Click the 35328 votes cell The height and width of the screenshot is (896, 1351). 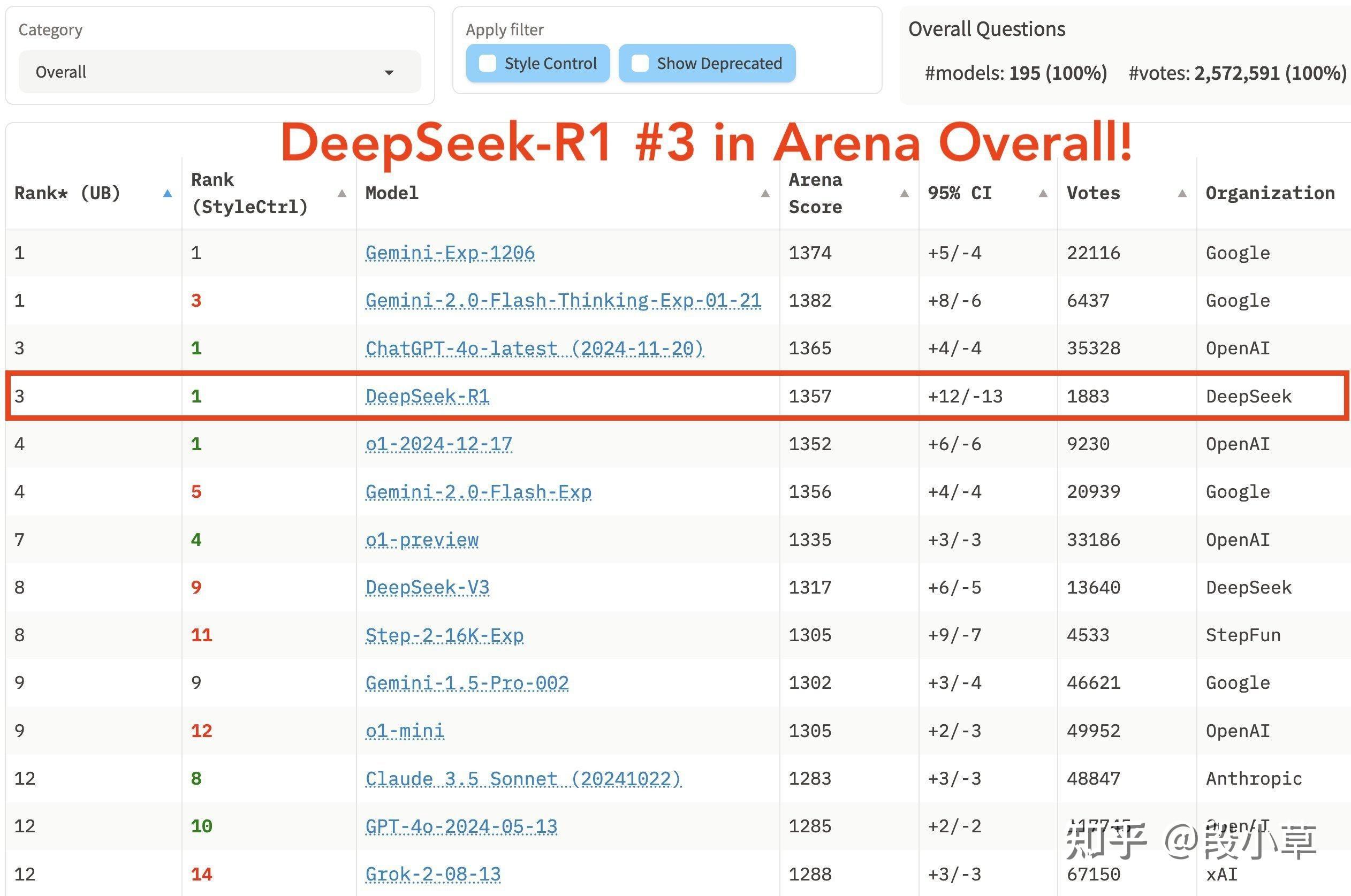coord(1094,348)
